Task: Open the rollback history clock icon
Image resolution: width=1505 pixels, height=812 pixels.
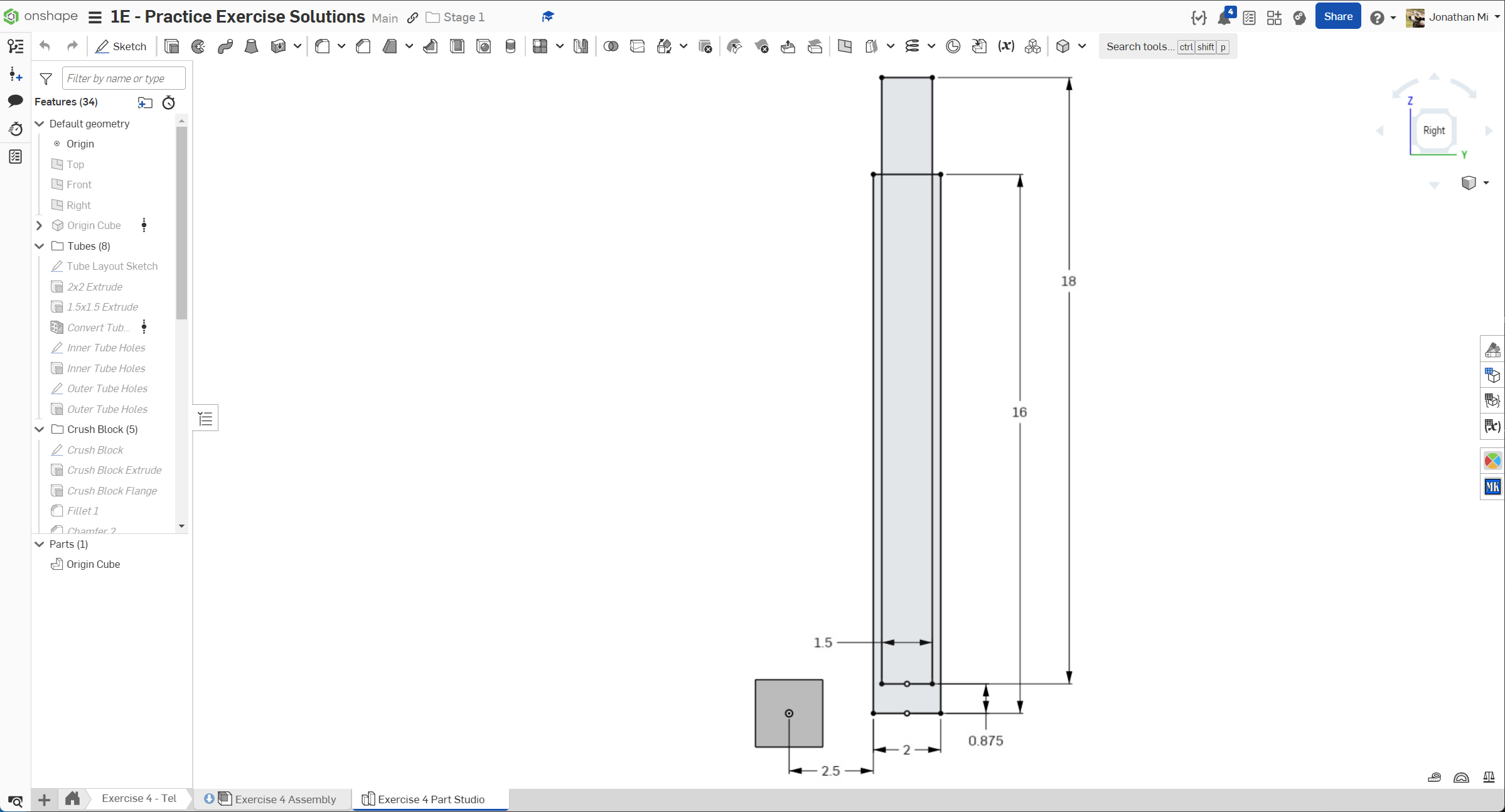Action: tap(169, 102)
